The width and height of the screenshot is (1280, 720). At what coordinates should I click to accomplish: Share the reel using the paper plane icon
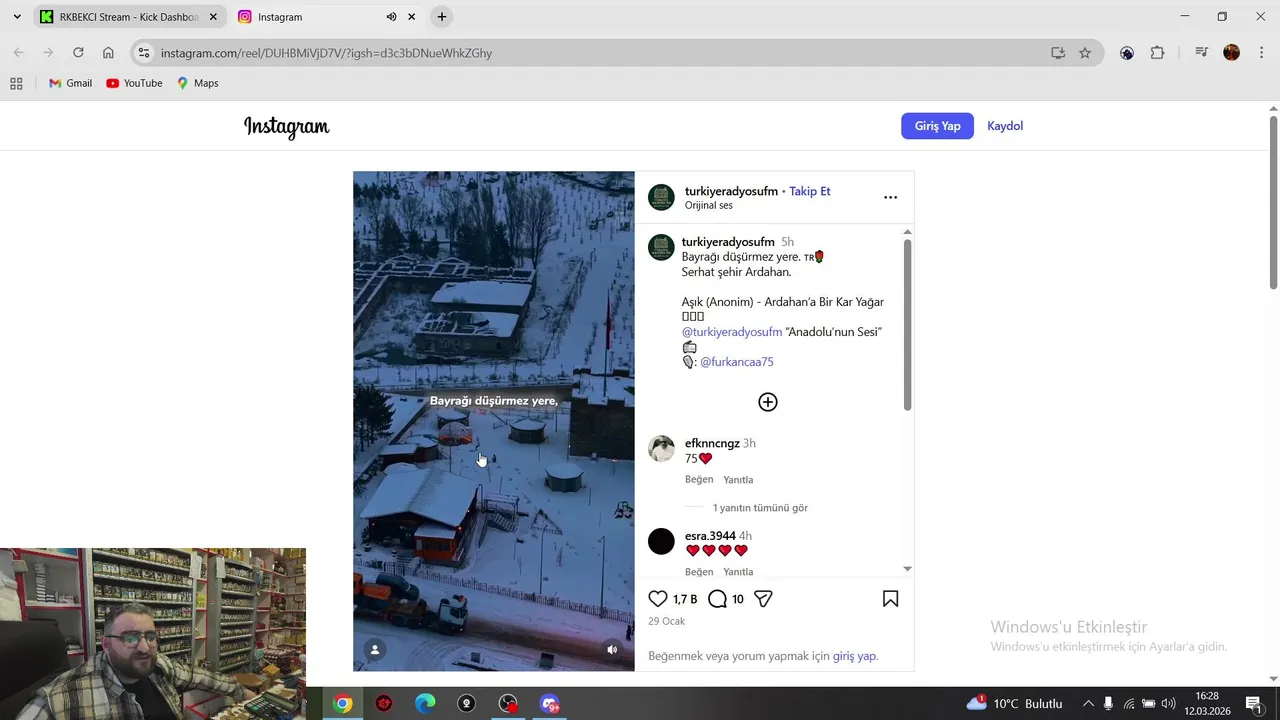[x=763, y=599]
